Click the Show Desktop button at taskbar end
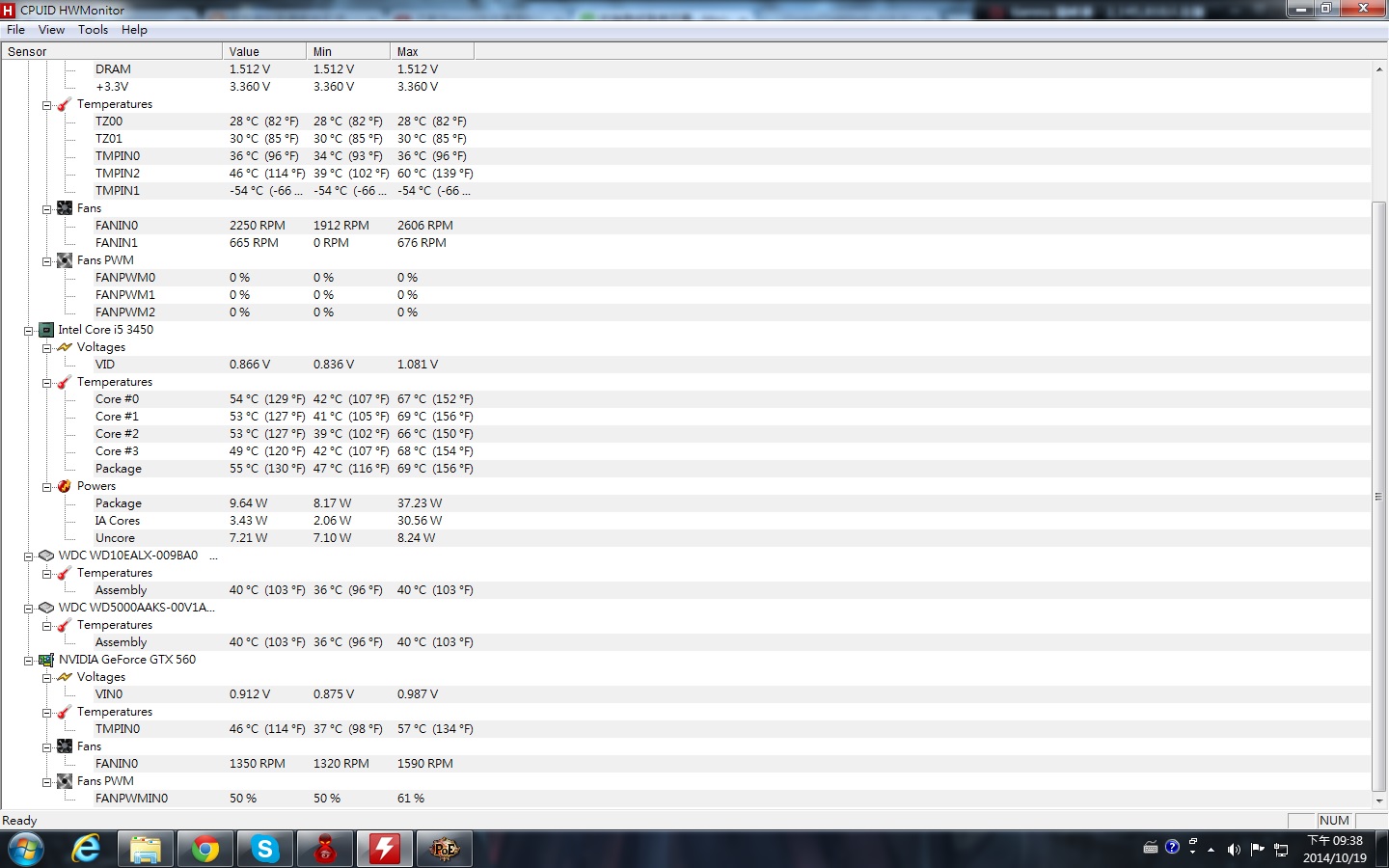 point(1381,850)
